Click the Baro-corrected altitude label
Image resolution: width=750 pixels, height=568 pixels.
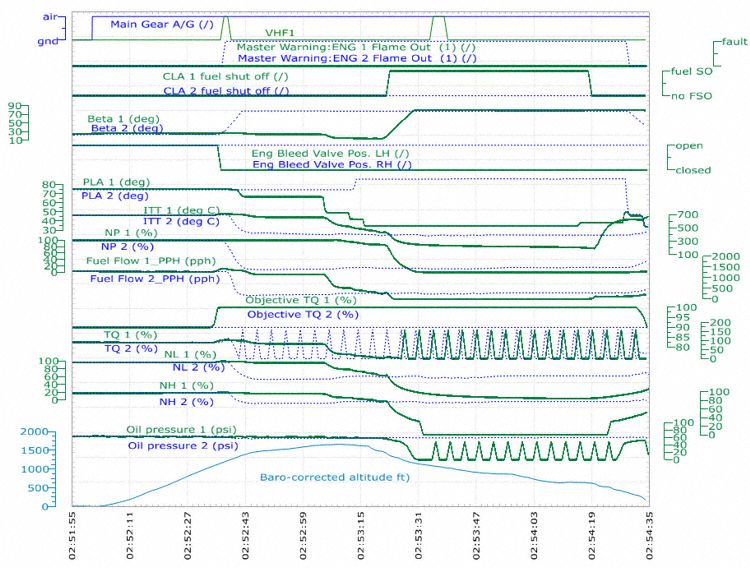coord(335,477)
